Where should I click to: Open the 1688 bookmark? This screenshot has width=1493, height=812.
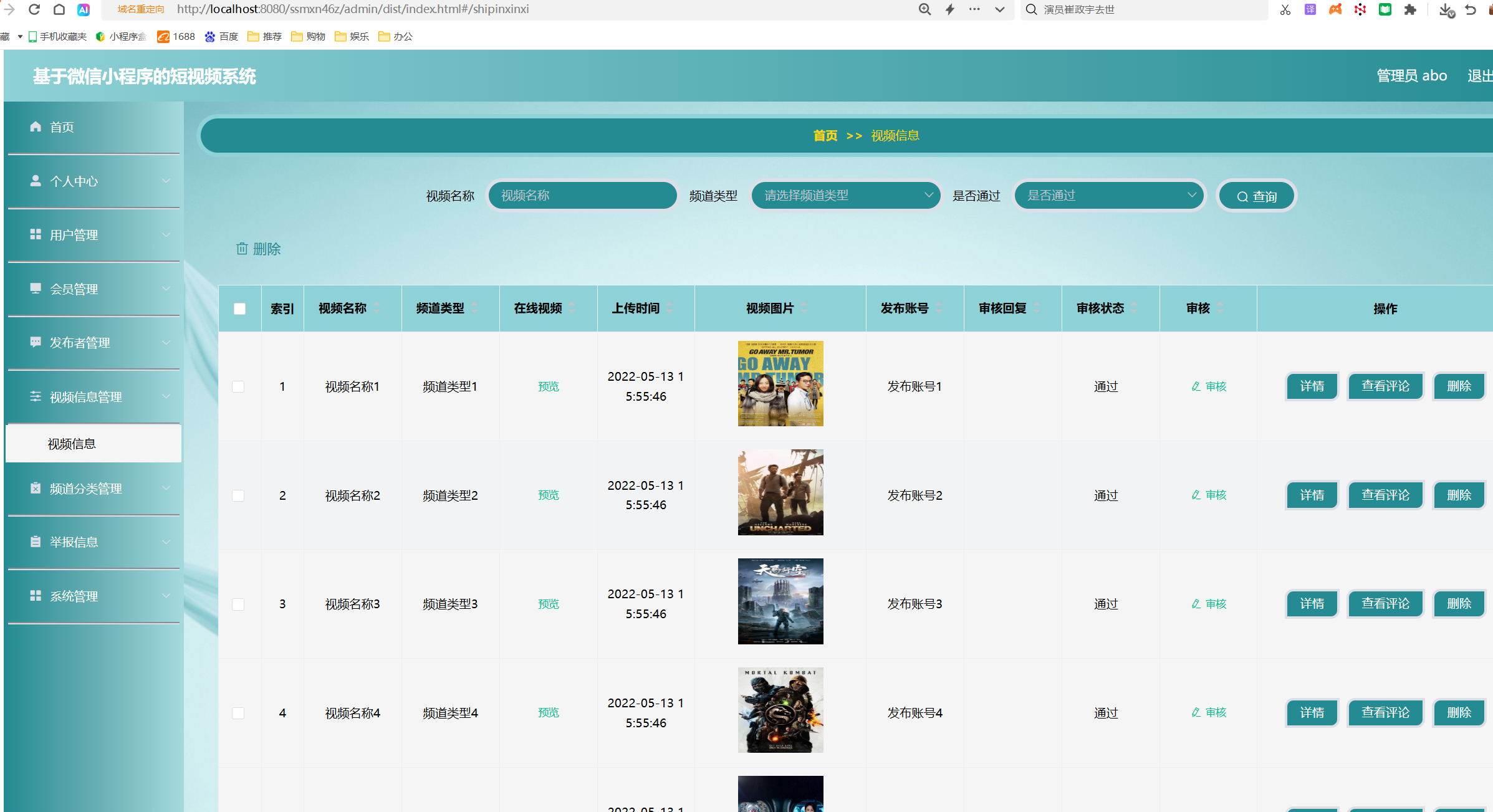176,37
